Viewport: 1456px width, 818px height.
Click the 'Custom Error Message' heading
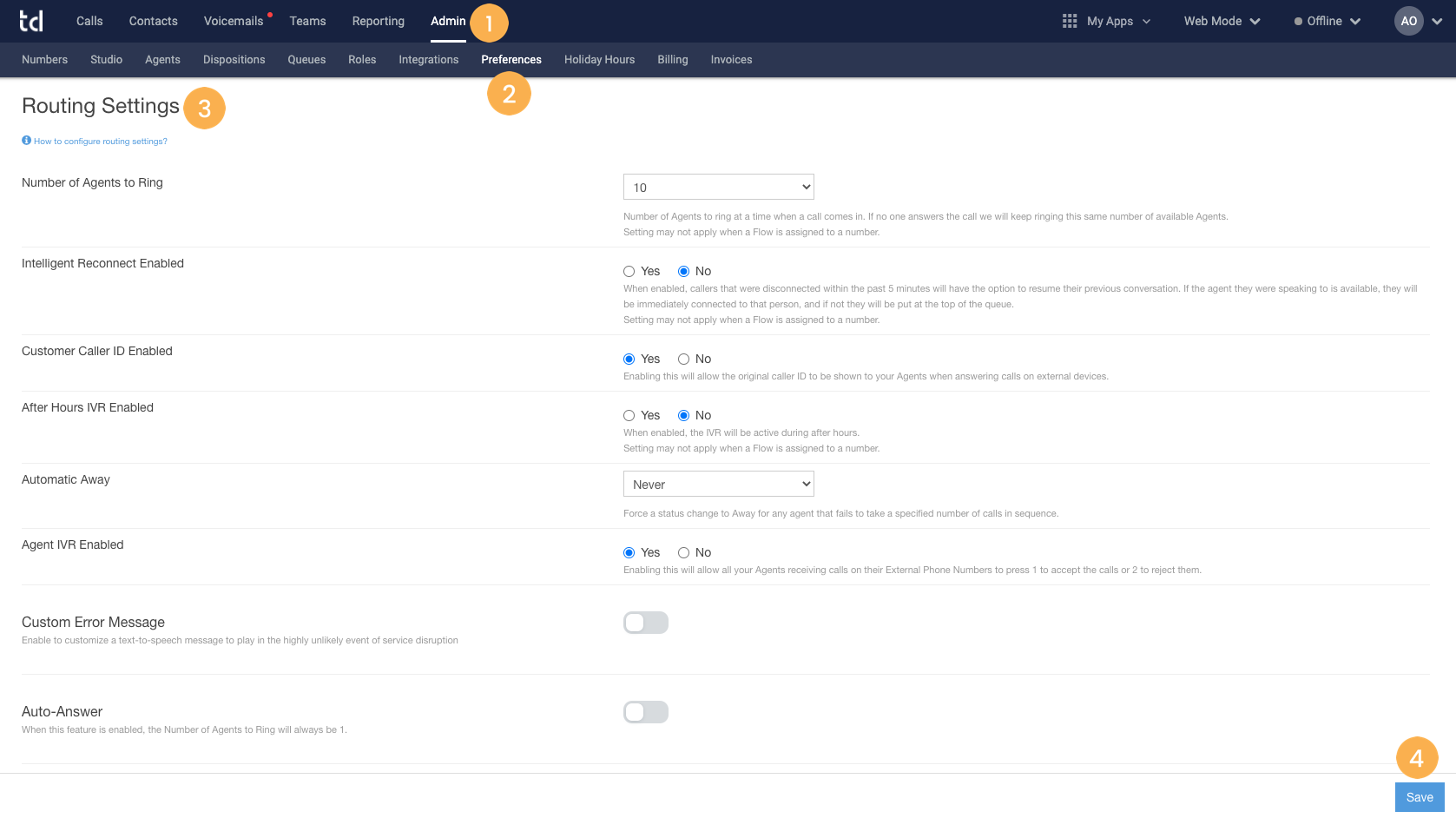click(x=93, y=622)
